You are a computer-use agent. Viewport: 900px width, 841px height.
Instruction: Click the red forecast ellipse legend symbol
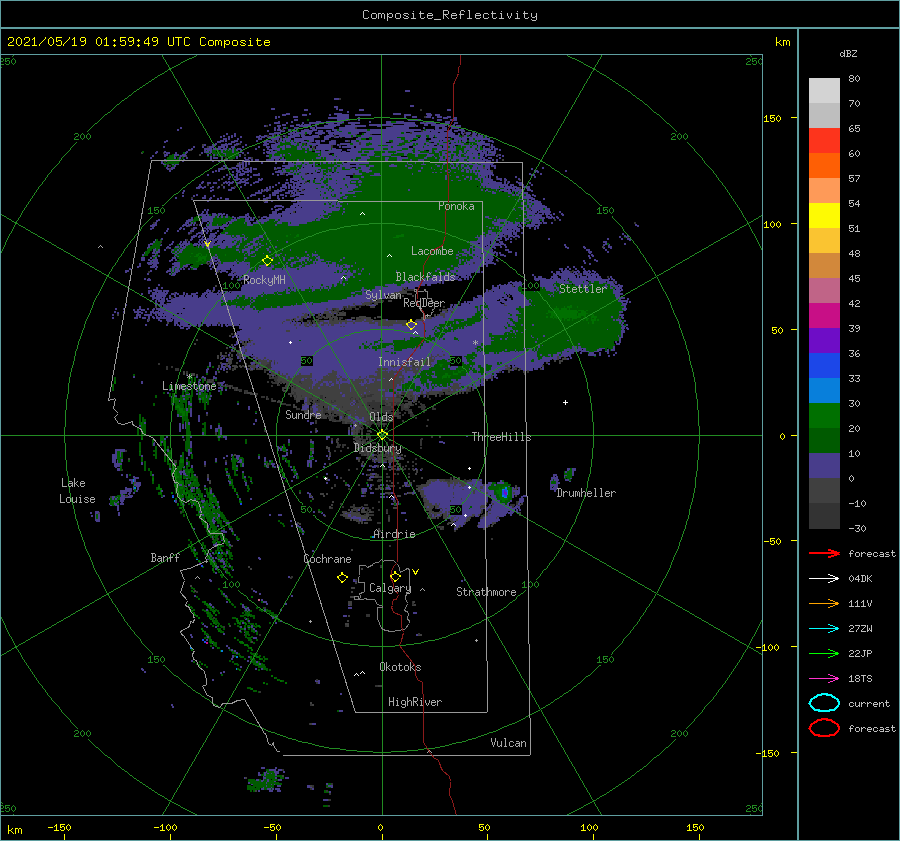[x=824, y=728]
